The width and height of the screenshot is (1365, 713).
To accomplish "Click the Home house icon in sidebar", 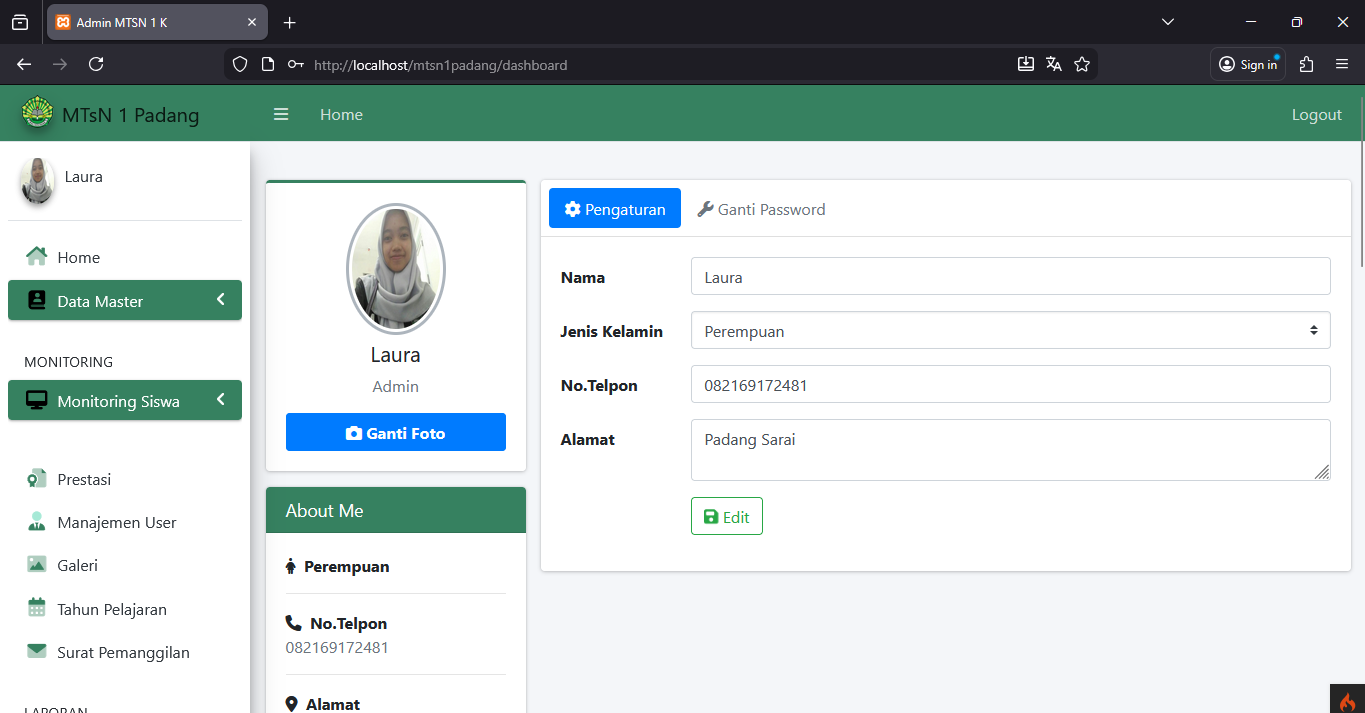I will (x=37, y=257).
